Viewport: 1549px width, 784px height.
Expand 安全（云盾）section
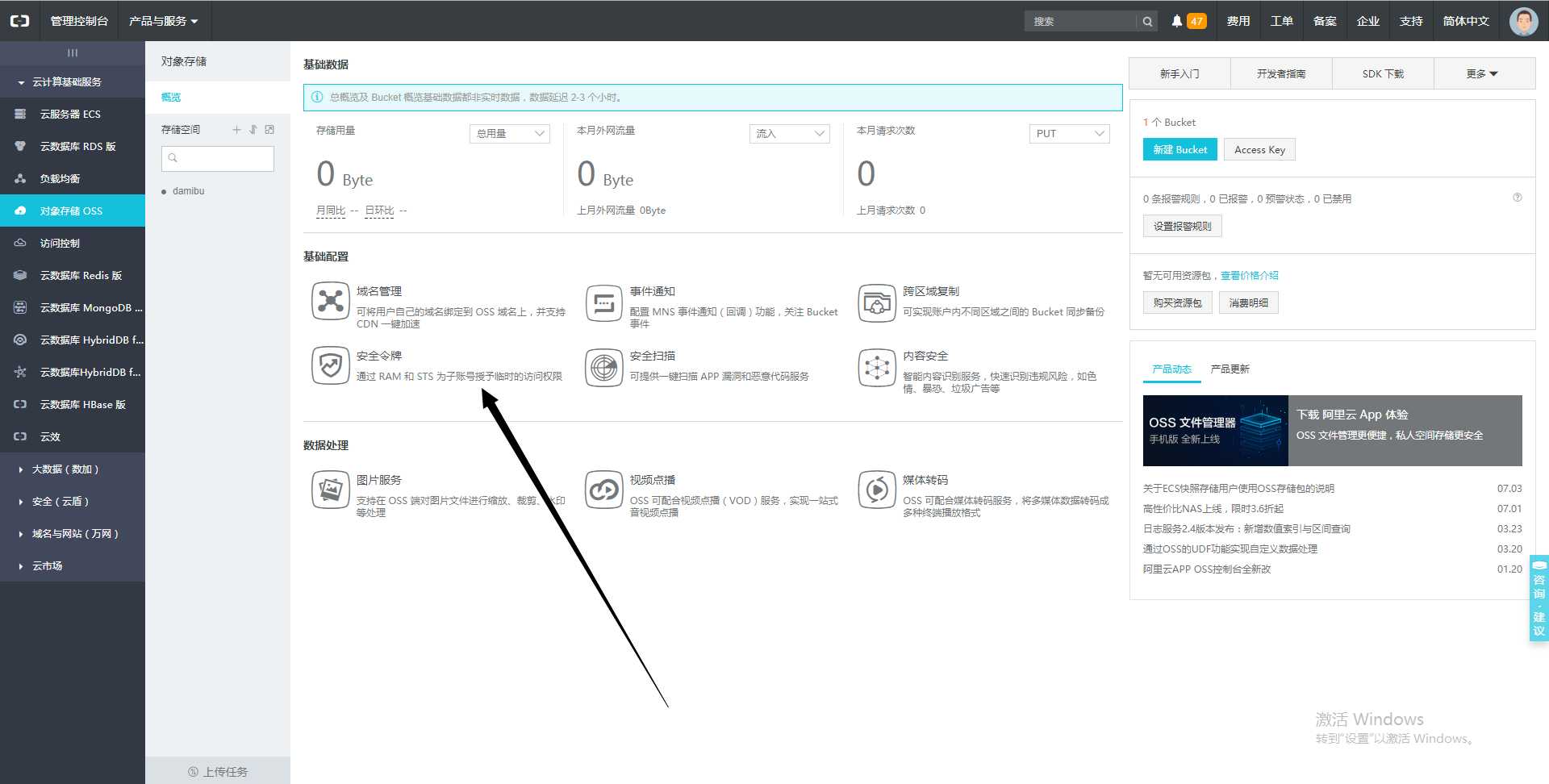tap(73, 501)
